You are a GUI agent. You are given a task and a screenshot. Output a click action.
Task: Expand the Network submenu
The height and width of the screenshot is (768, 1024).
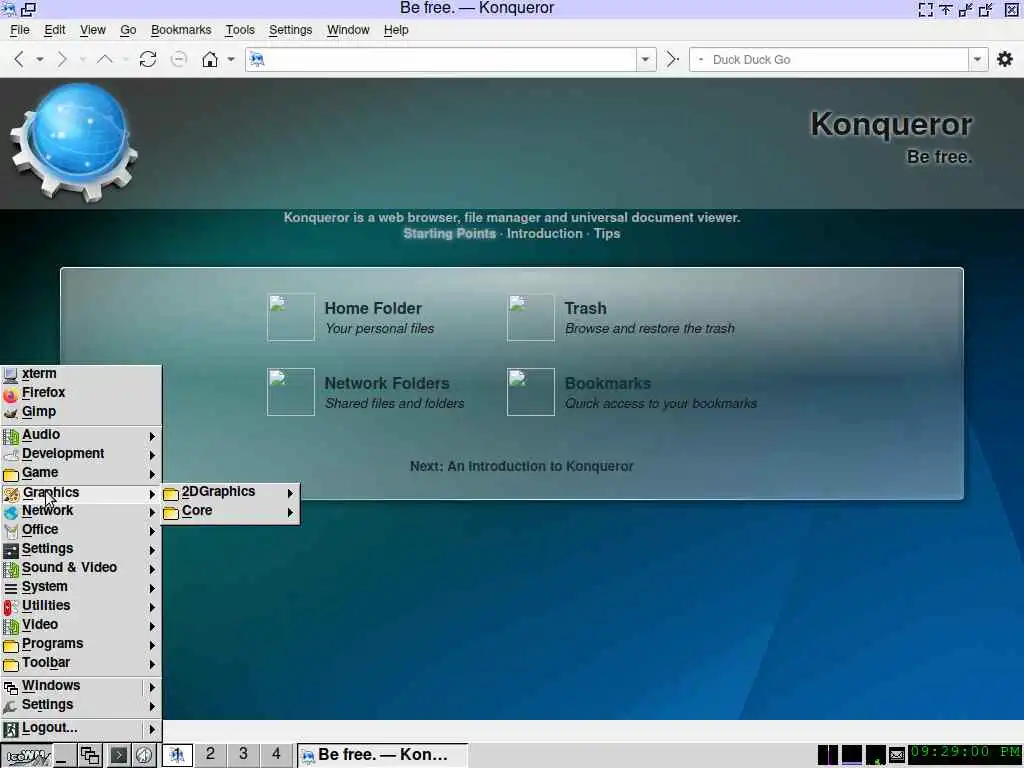[x=81, y=511]
